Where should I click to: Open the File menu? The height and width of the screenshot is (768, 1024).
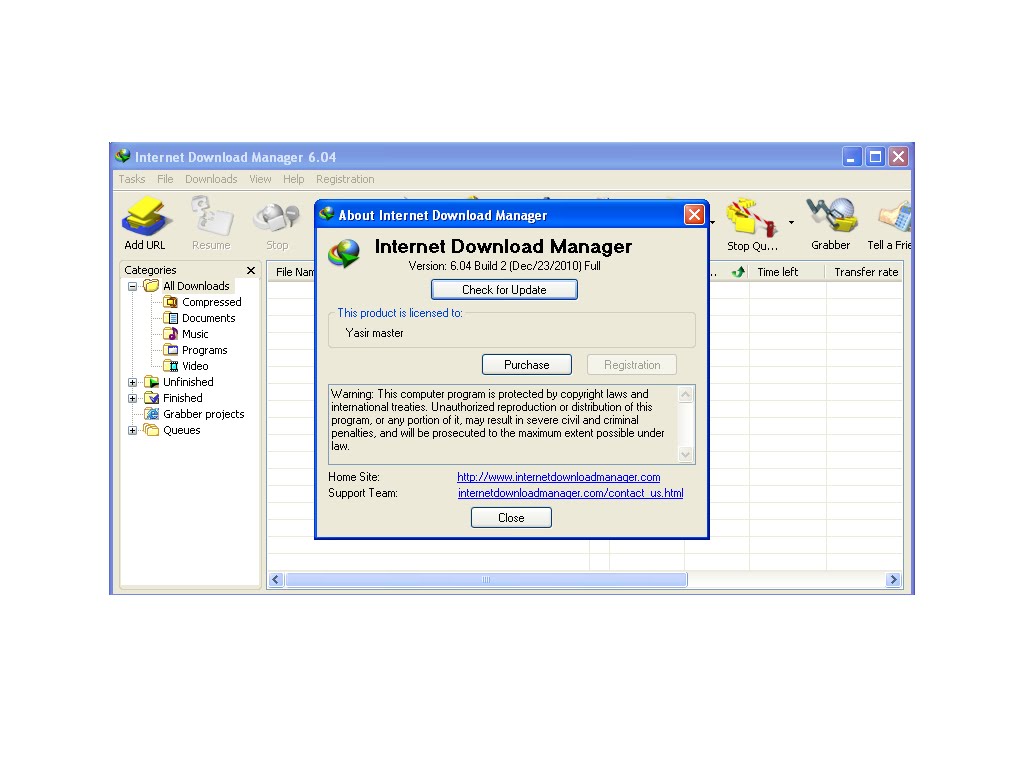(x=165, y=179)
